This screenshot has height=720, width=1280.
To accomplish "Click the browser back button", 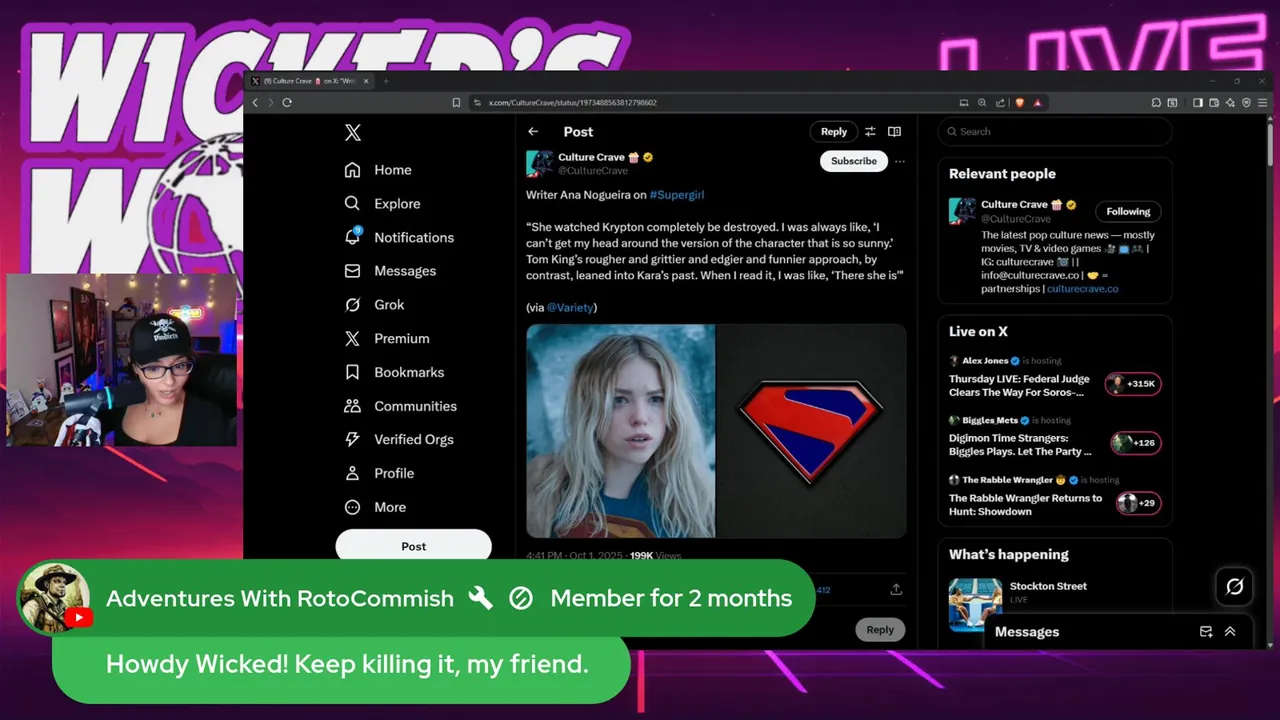I will pyautogui.click(x=255, y=102).
